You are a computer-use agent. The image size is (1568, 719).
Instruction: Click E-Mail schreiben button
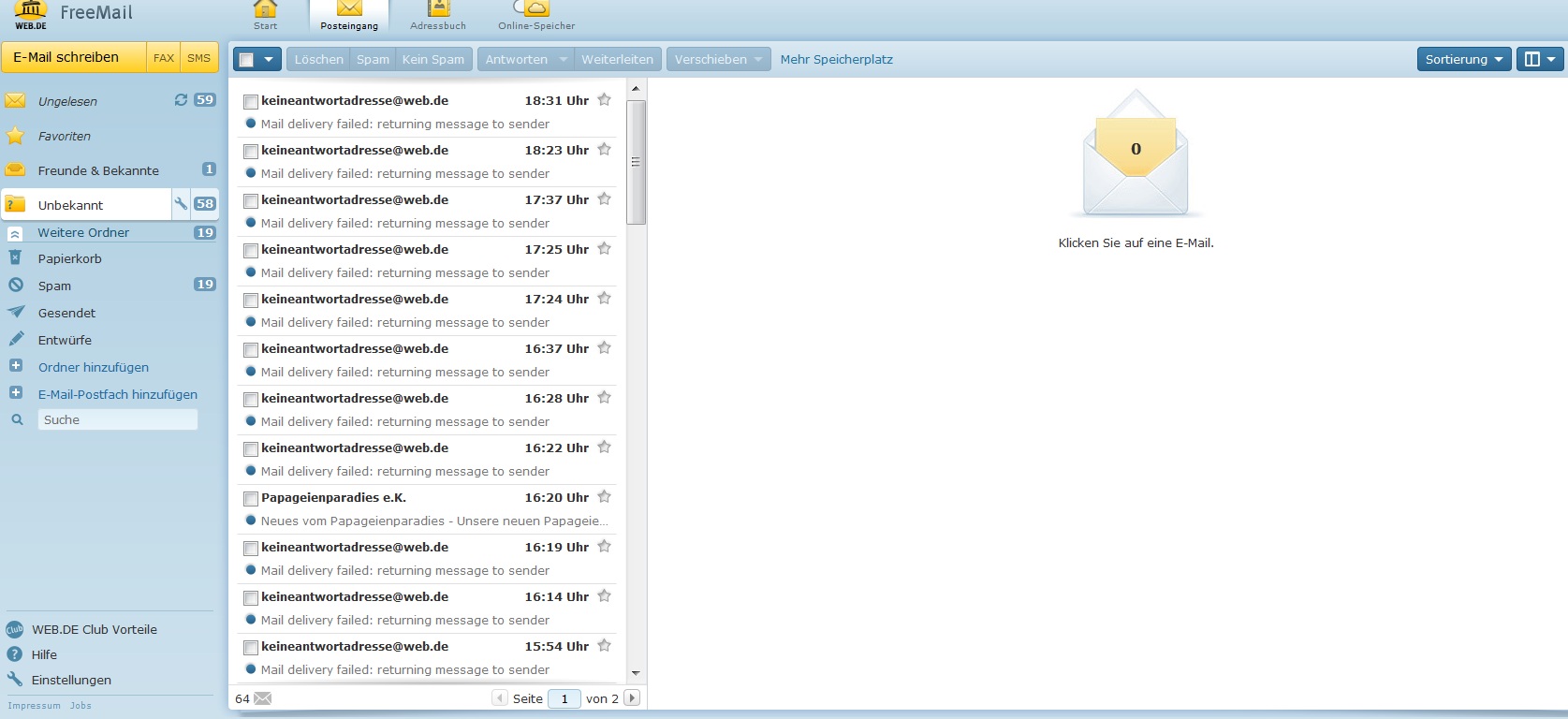pos(74,57)
